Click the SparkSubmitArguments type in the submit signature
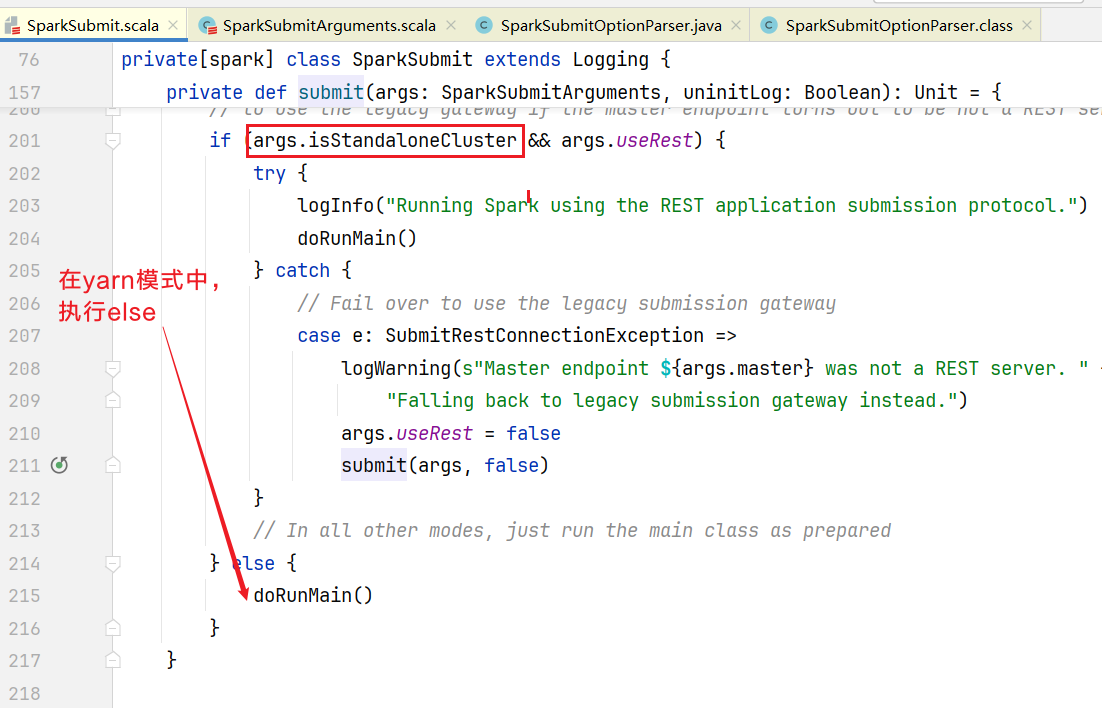Screen dimensions: 1102x708 pos(551,93)
